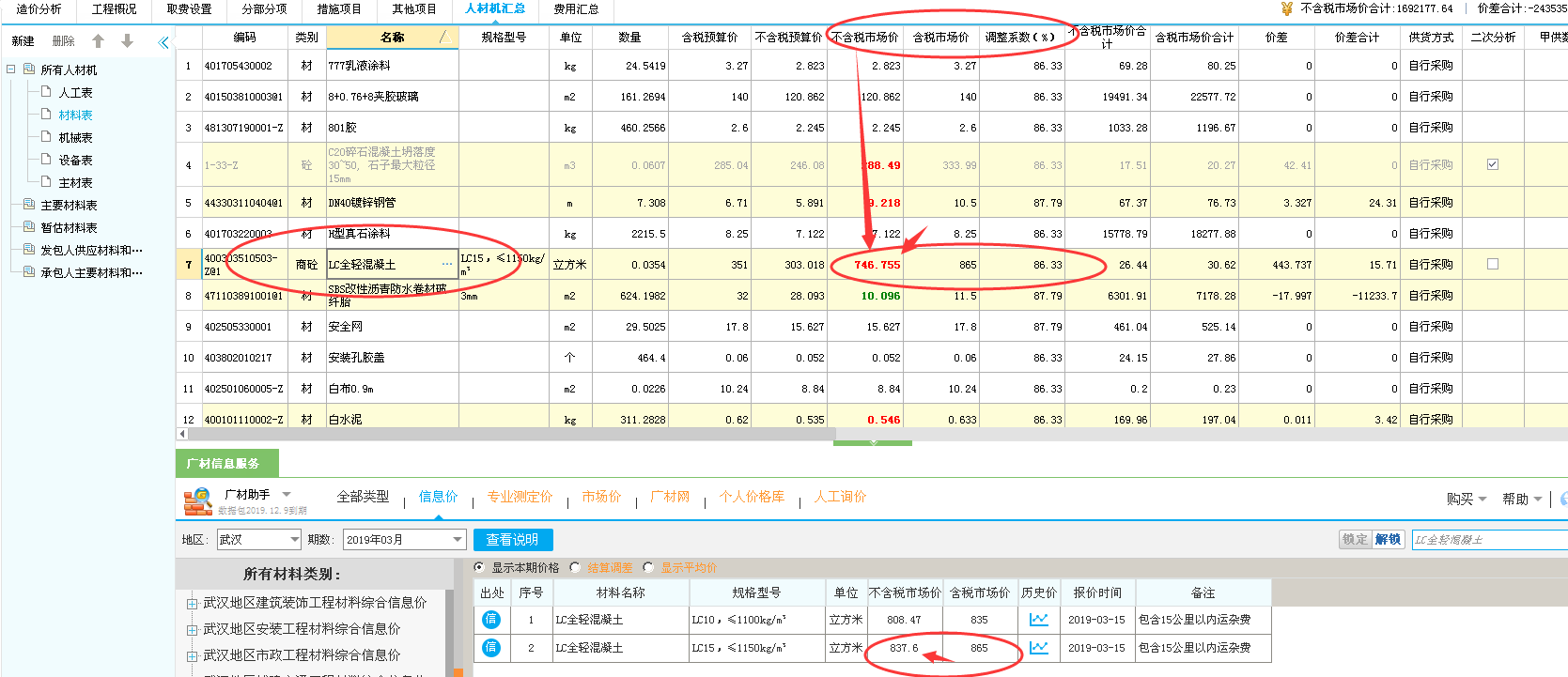Click the material search box showing LC全轻混凝土
The height and width of the screenshot is (677, 1568).
[1489, 540]
